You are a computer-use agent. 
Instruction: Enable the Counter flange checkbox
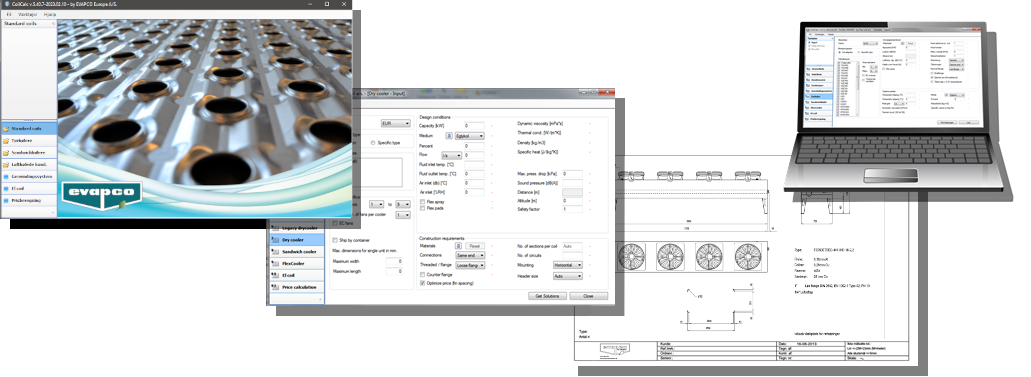pos(422,274)
